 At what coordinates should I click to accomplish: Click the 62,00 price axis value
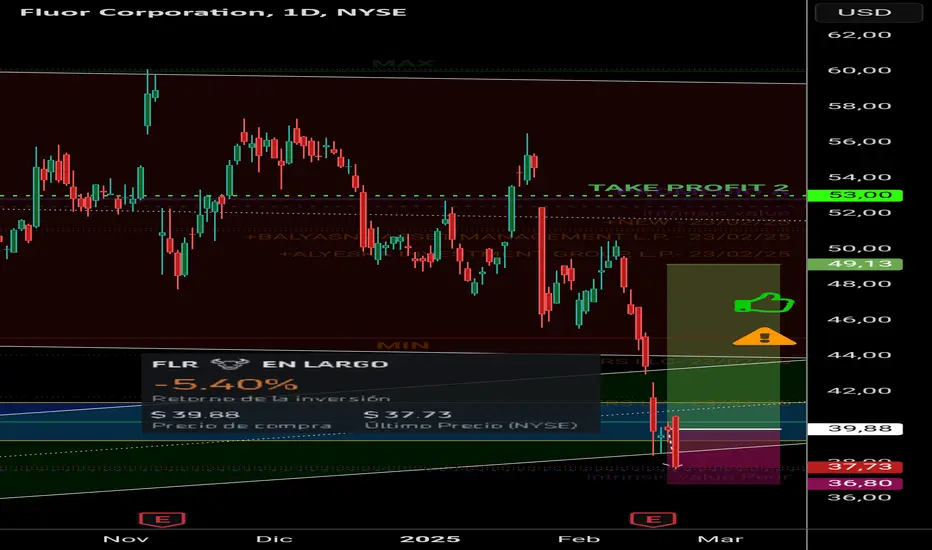click(859, 35)
